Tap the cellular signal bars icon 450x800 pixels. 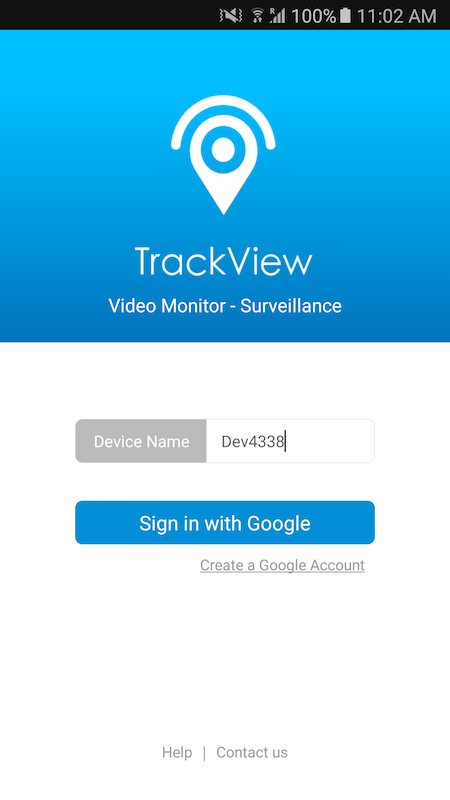pos(277,16)
